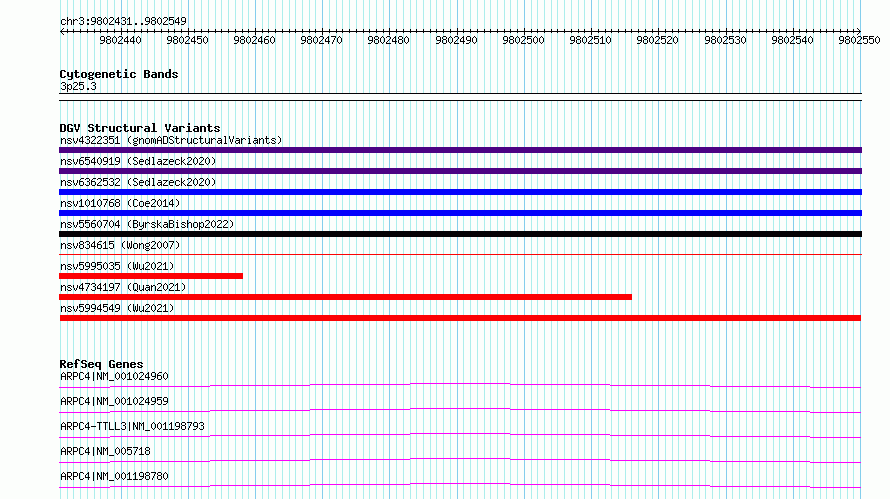
Task: Open variant label nsv6540919 (Sedlazeck2020)
Action: click(138, 161)
